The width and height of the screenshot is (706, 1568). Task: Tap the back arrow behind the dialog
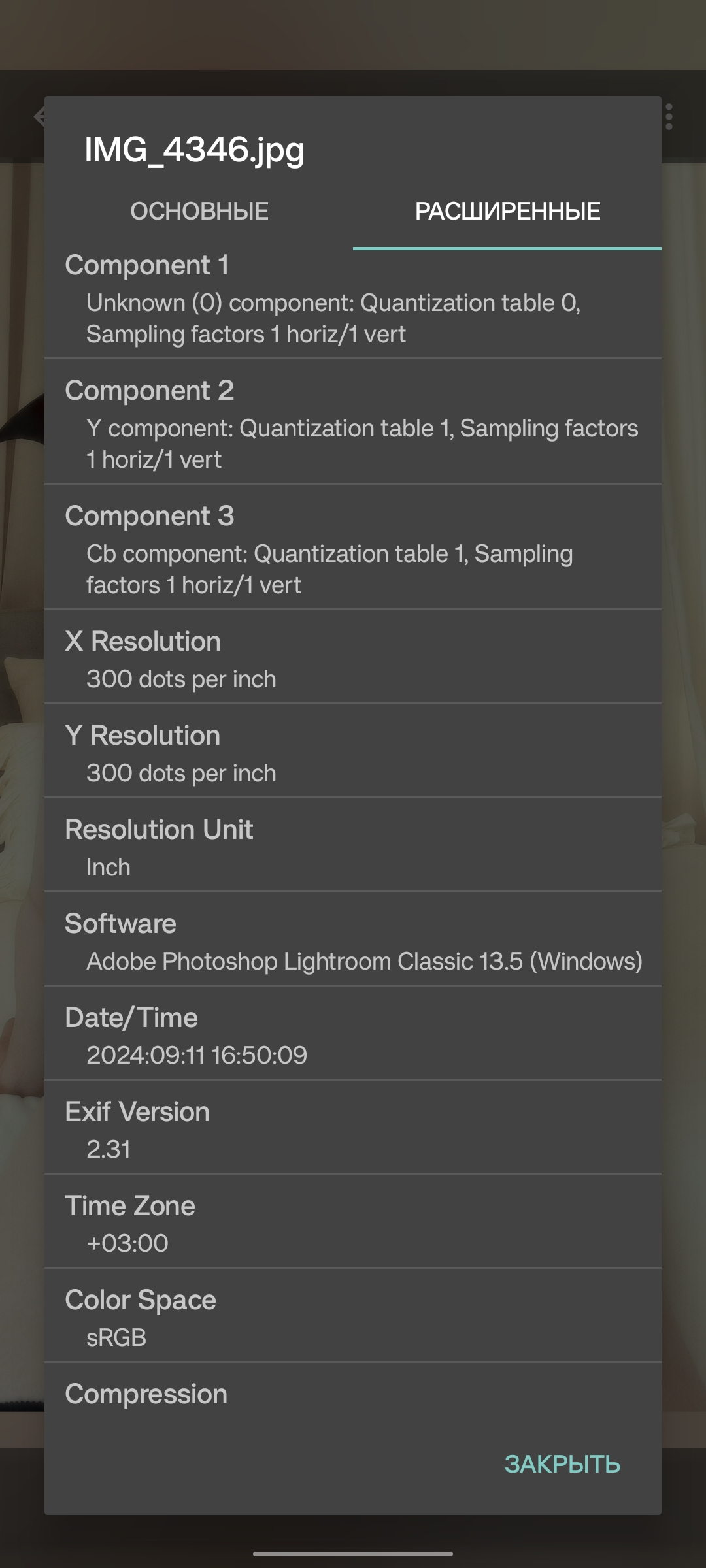38,117
